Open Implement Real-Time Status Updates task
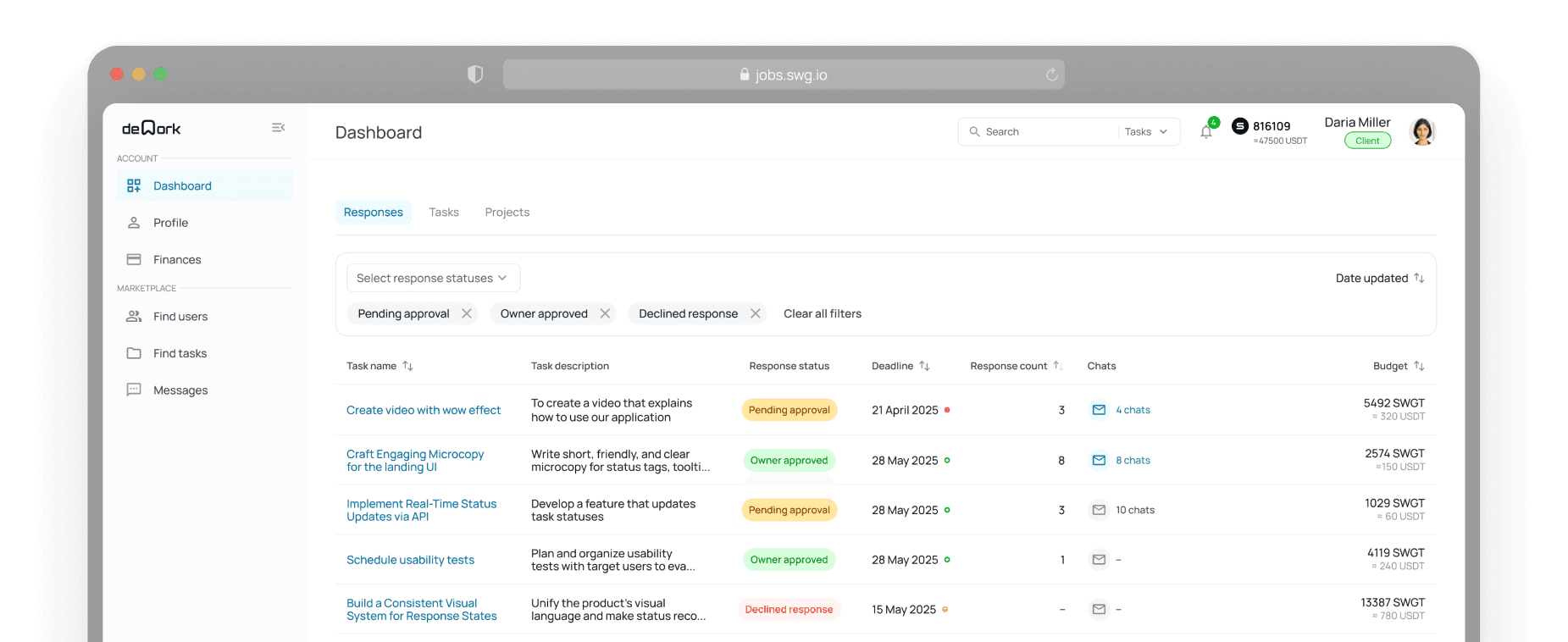Screen dimensions: 1568x642 pyautogui.click(x=421, y=510)
